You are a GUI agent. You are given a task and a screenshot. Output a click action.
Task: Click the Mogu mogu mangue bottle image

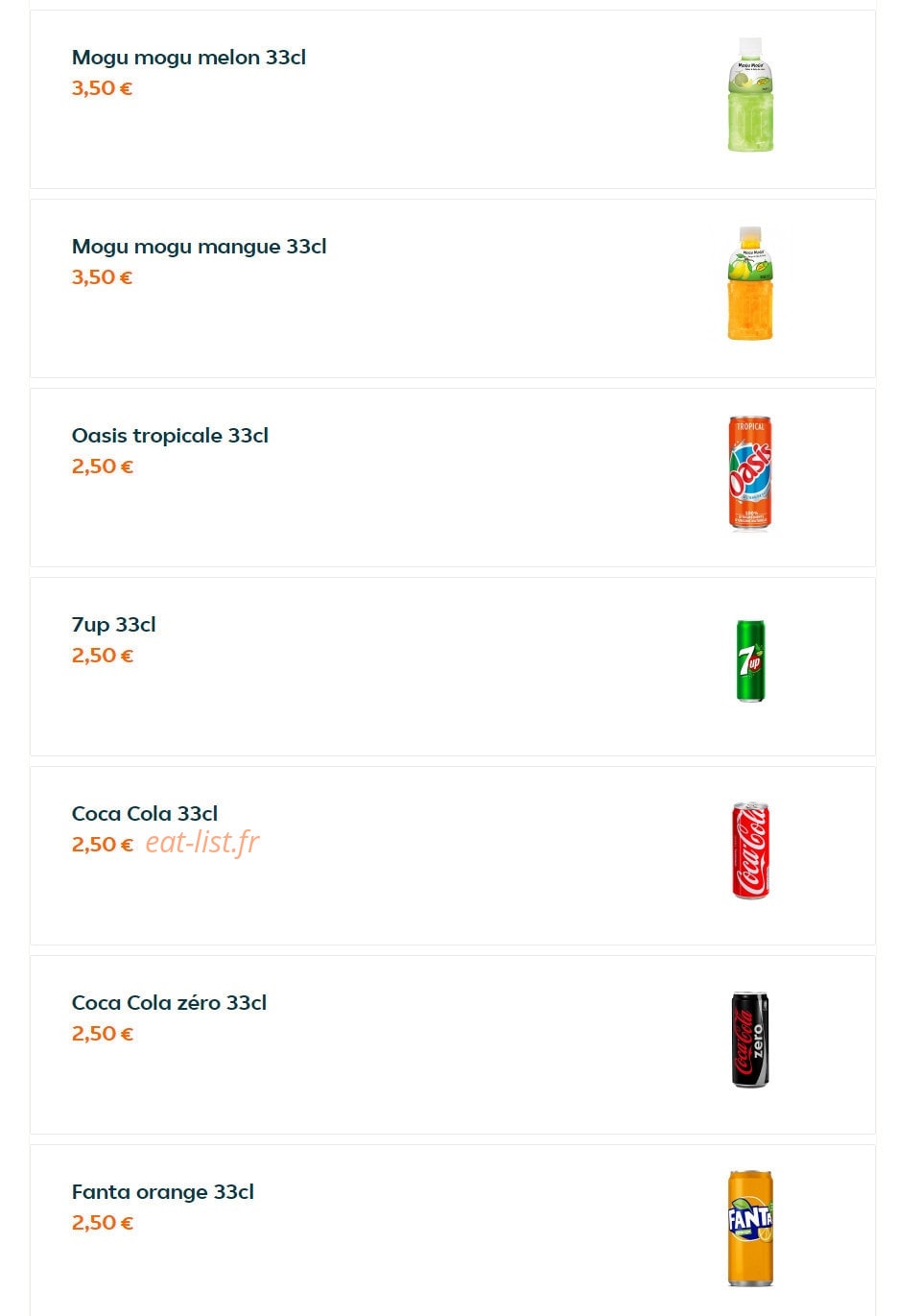[750, 284]
